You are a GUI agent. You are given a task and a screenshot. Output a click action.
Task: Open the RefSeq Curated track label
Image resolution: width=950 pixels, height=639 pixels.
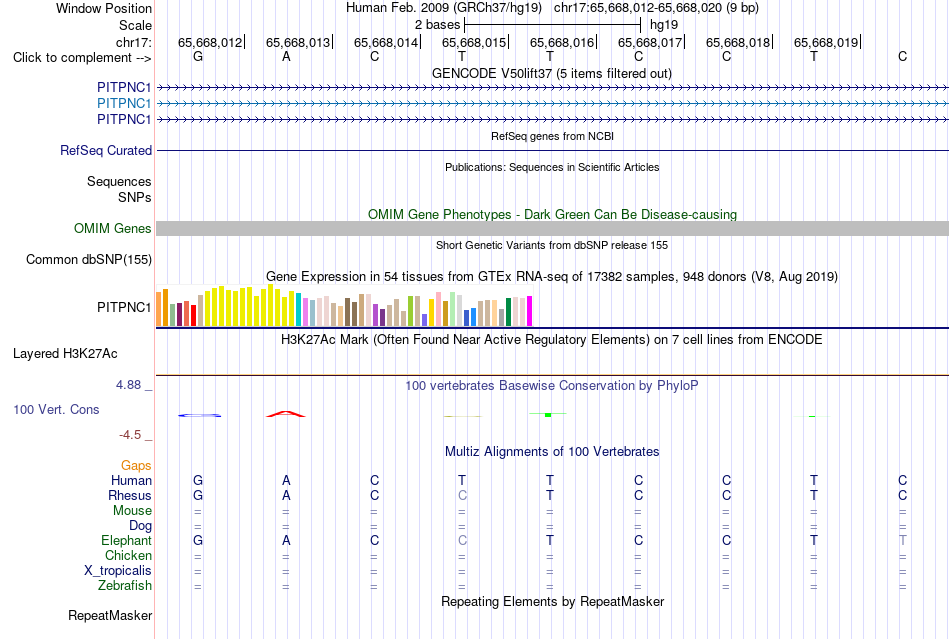pos(105,150)
